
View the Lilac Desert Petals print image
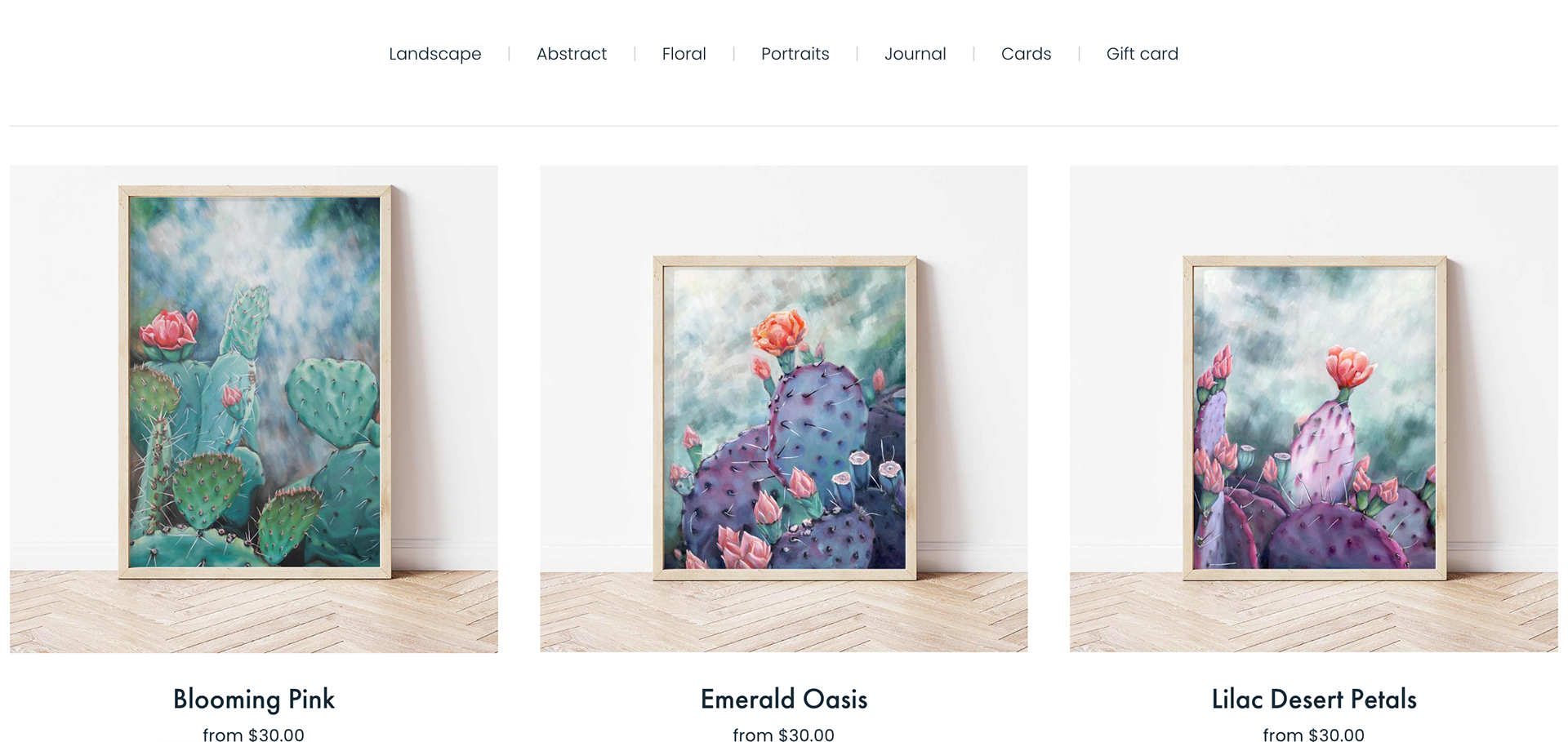pyautogui.click(x=1314, y=409)
